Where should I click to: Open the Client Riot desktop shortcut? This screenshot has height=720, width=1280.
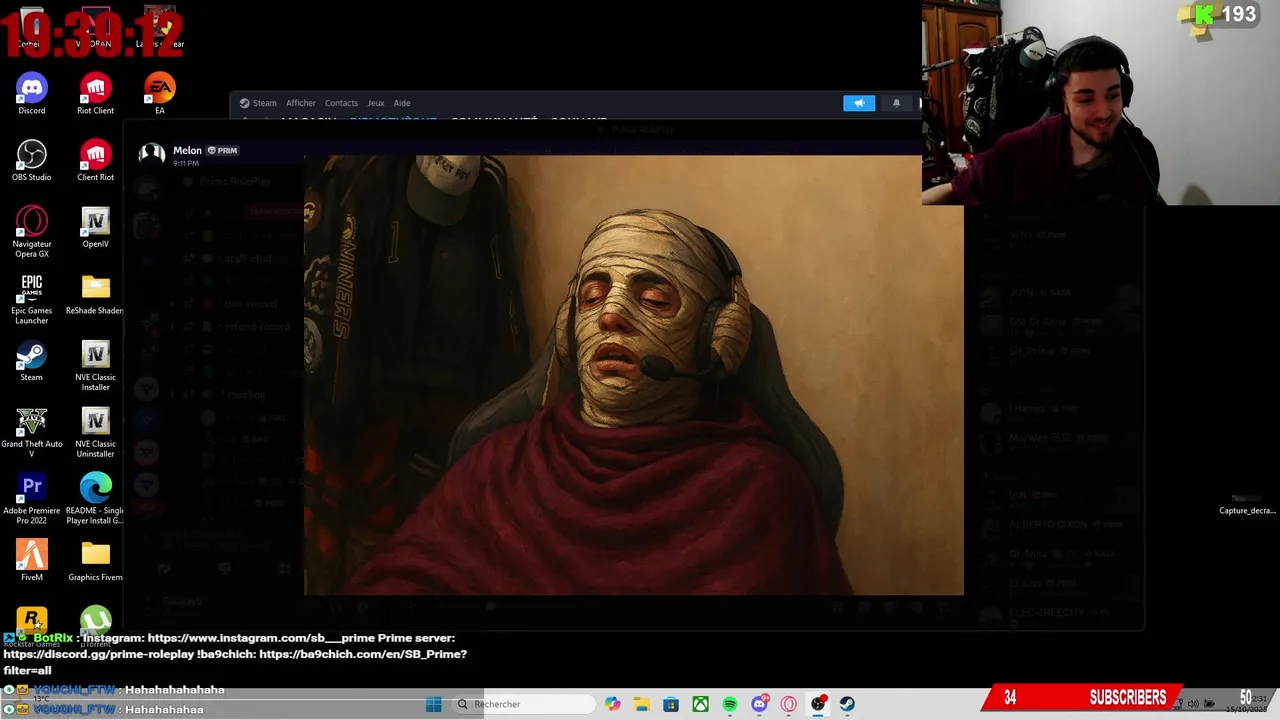tap(95, 160)
